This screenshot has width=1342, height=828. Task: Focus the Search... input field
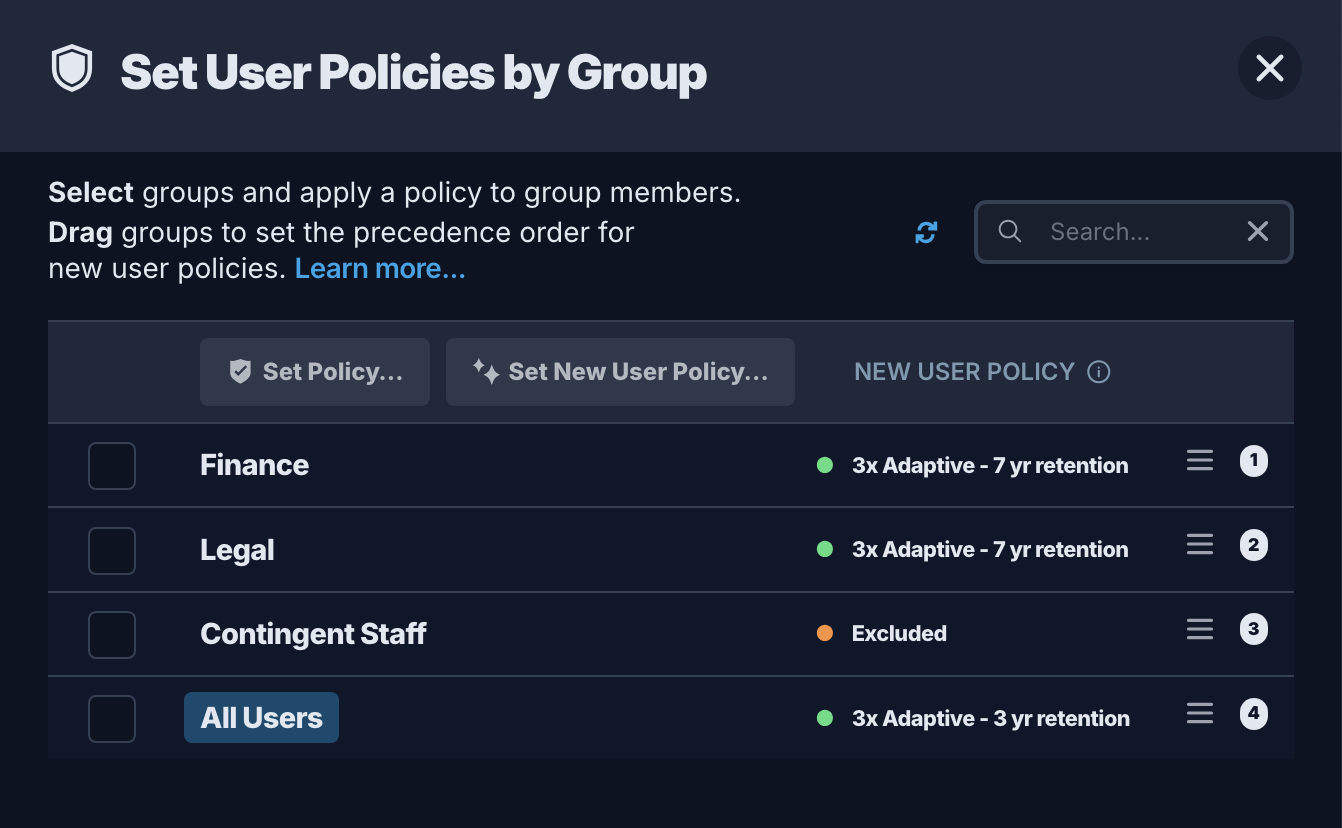pyautogui.click(x=1133, y=232)
